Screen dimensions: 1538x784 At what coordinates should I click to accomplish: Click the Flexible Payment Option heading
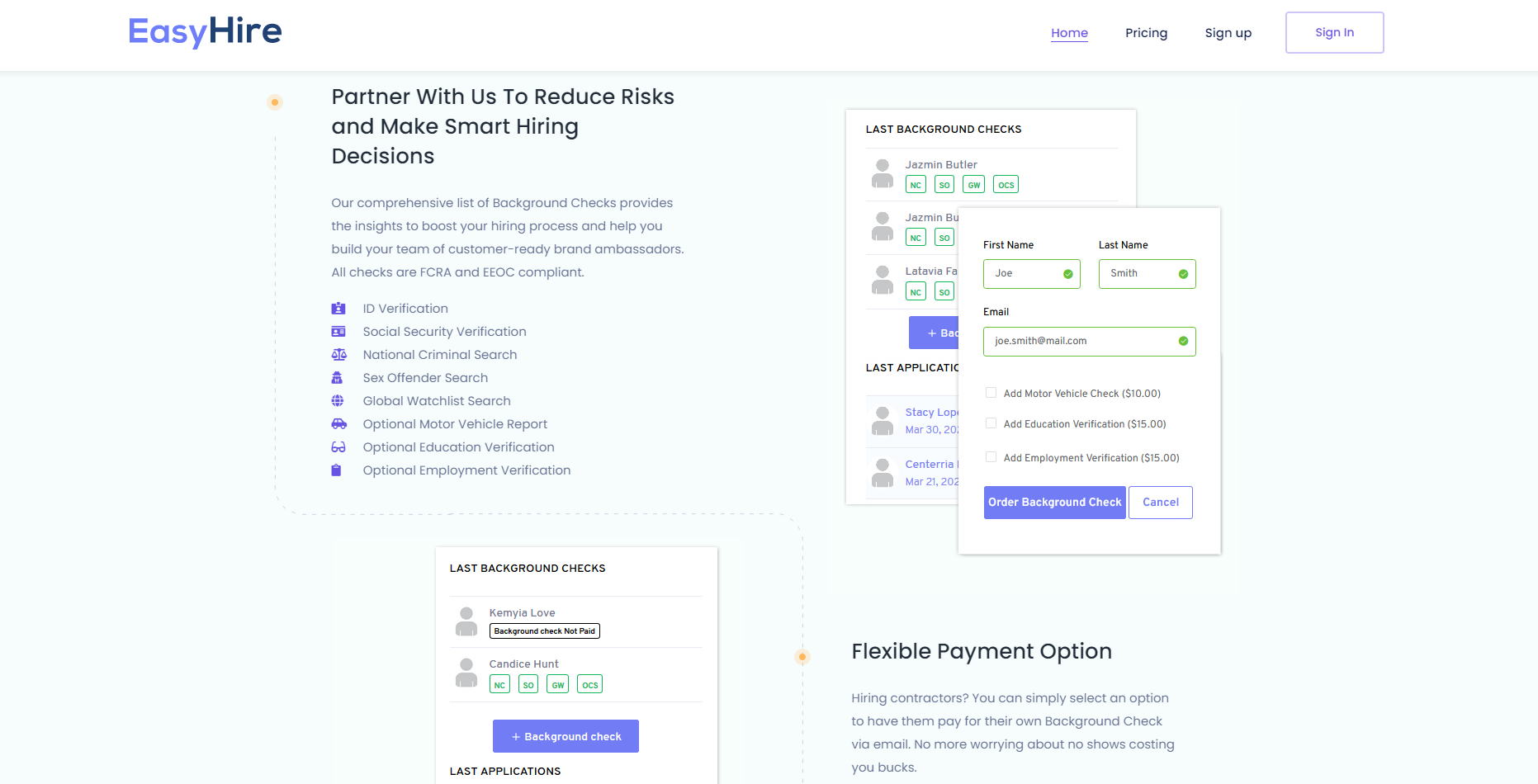pyautogui.click(x=982, y=651)
